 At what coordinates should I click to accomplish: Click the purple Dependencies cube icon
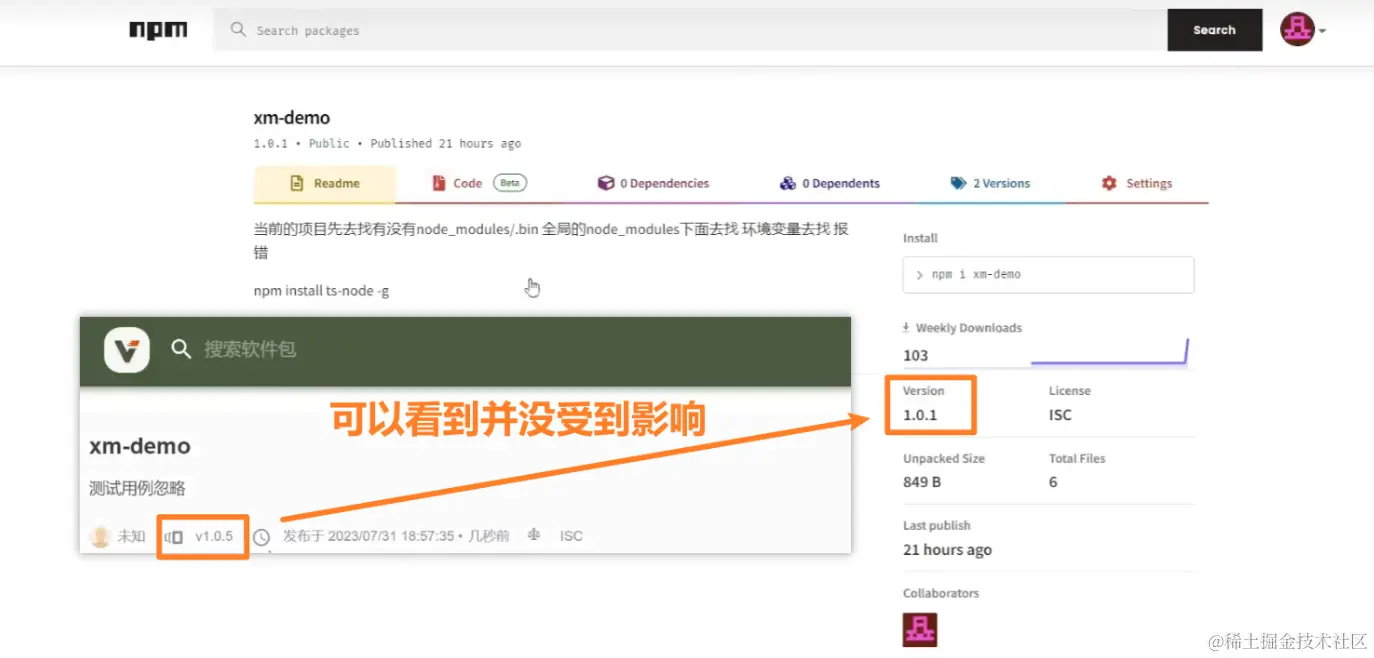(x=606, y=183)
